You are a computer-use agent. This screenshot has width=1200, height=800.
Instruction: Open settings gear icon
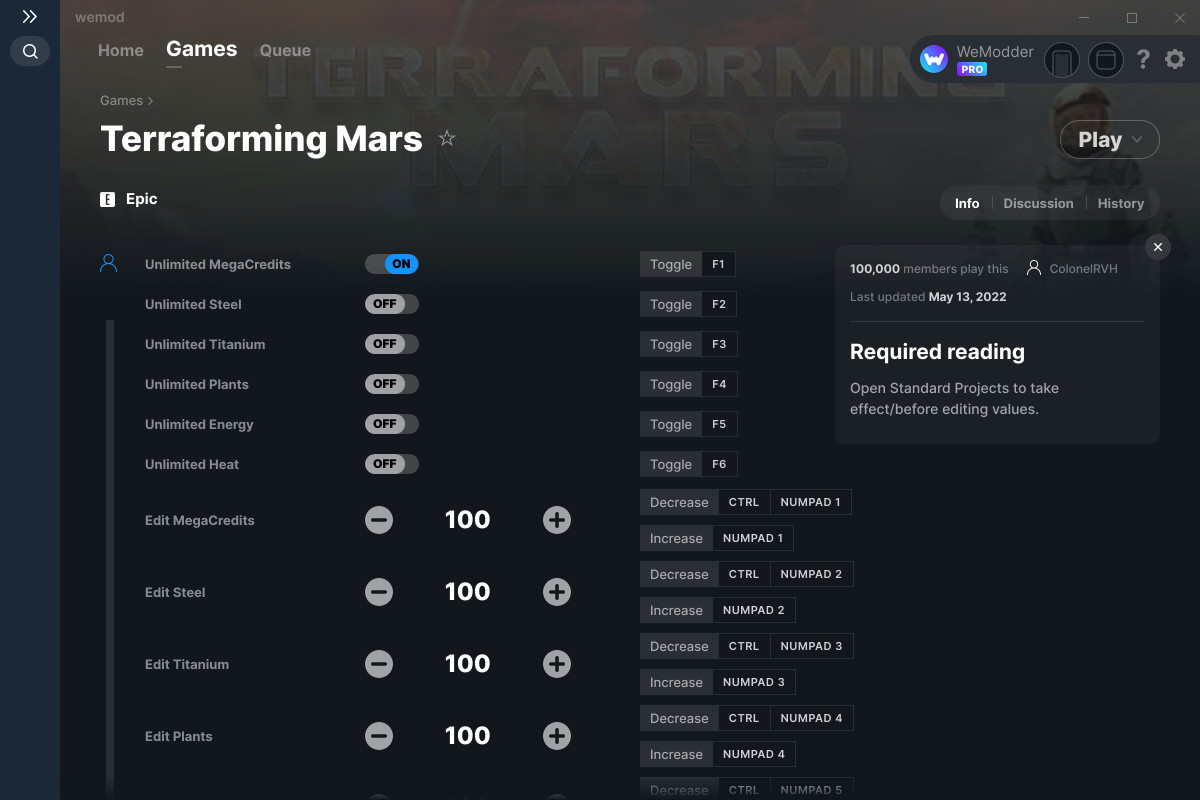tap(1175, 60)
